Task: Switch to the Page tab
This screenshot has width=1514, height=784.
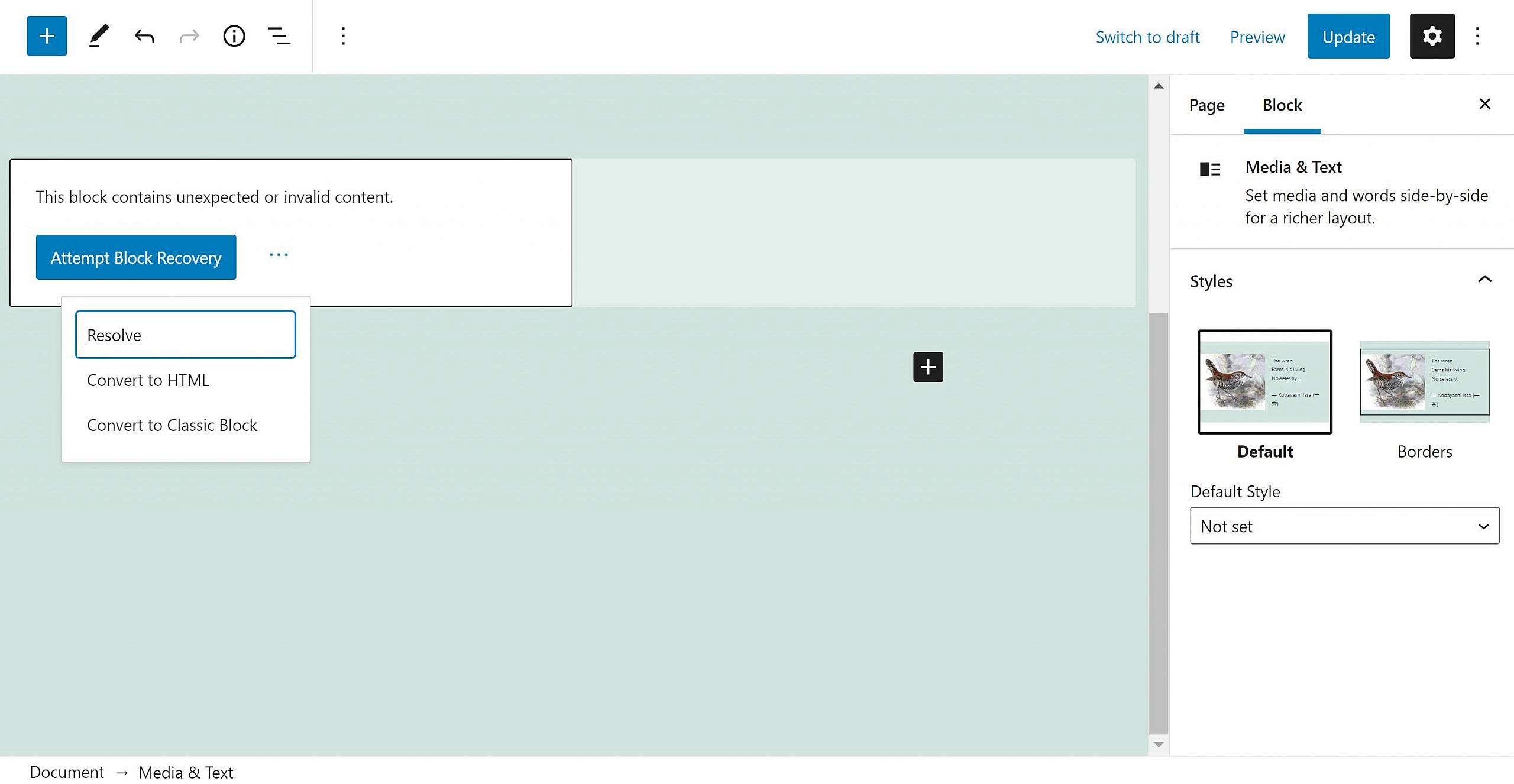Action: [1206, 105]
